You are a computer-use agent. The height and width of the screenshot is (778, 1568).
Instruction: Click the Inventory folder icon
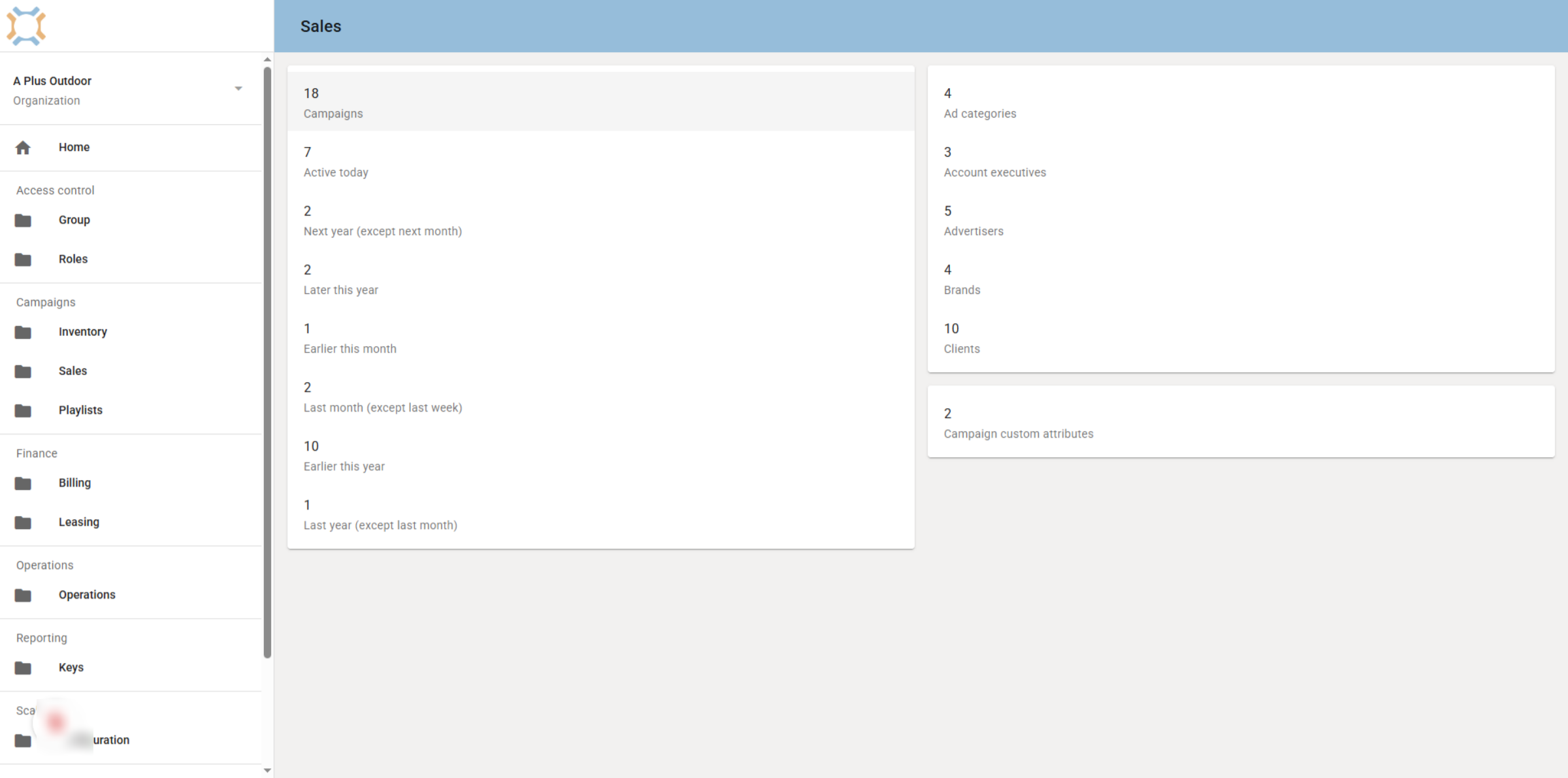pos(23,332)
